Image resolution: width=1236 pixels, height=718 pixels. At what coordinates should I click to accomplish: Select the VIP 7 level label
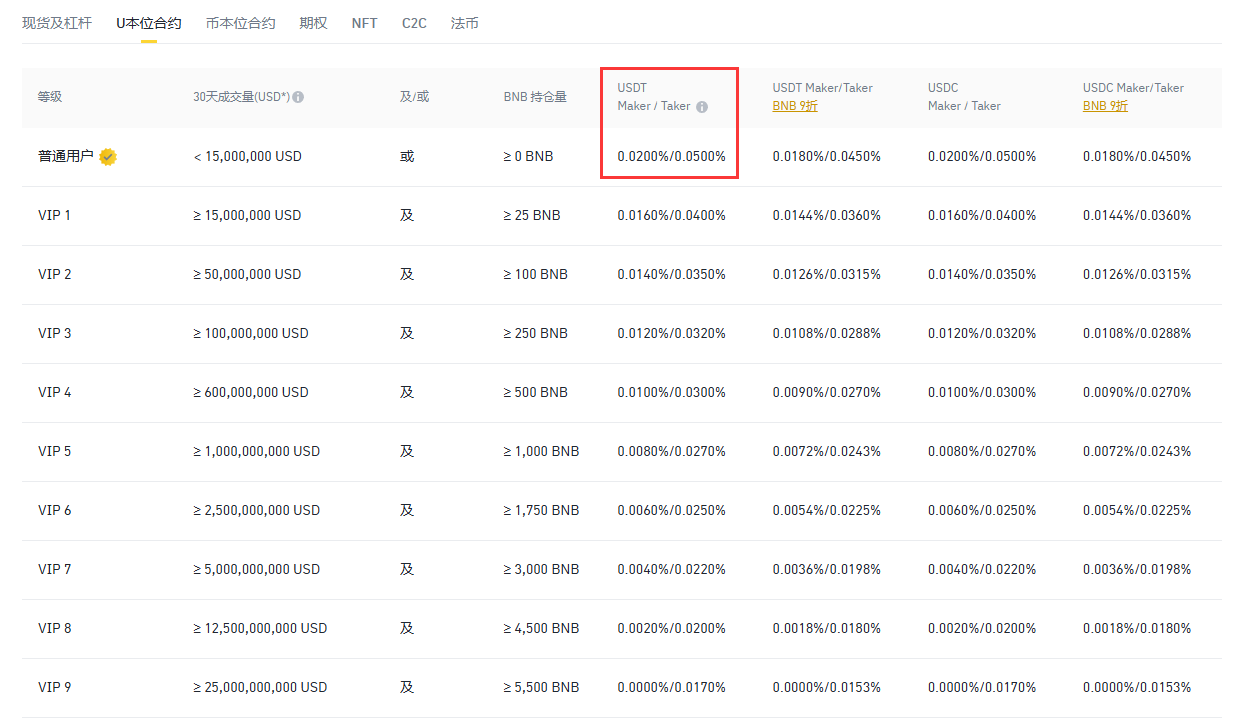(55, 569)
